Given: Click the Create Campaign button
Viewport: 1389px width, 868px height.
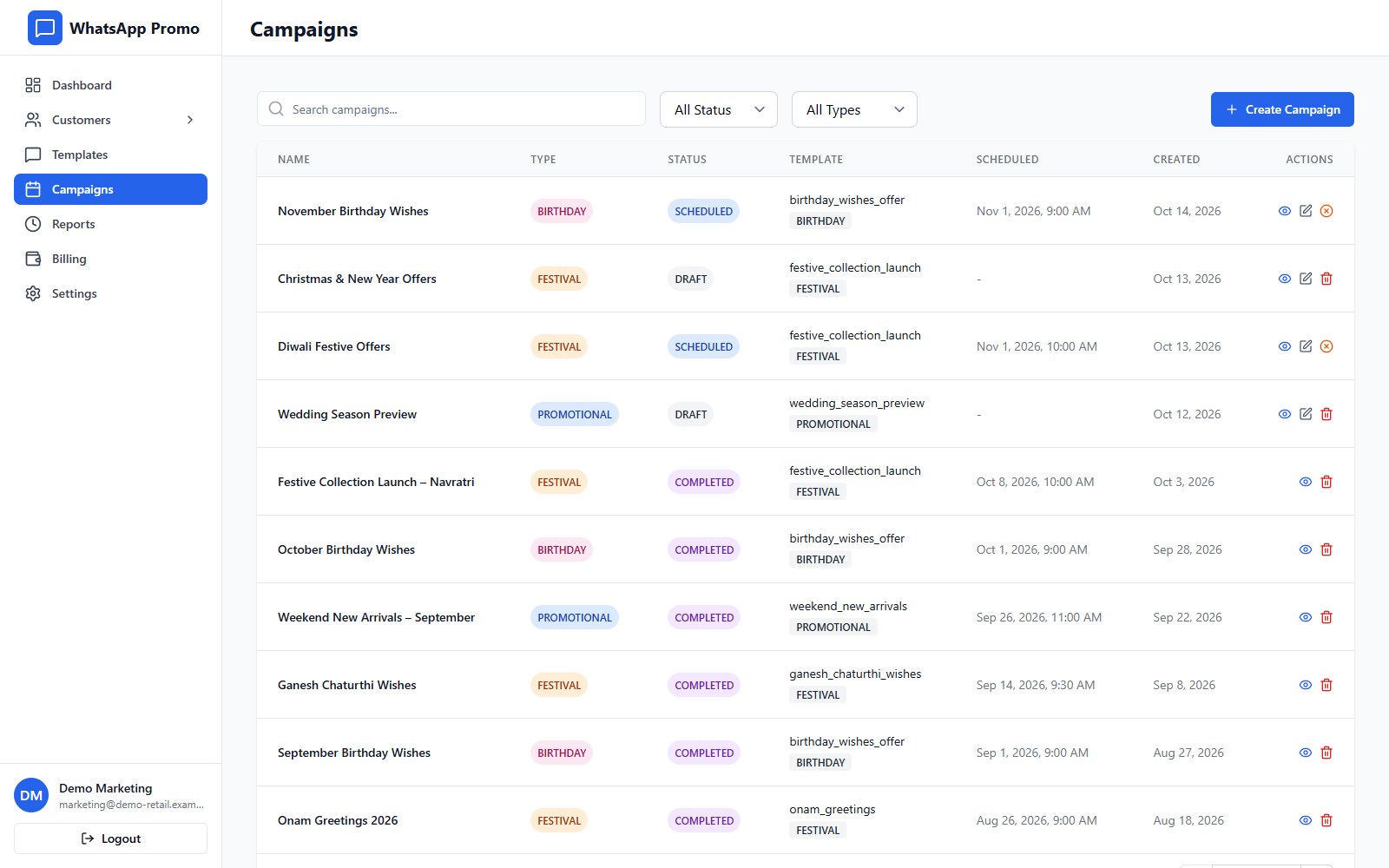Looking at the screenshot, I should coord(1282,109).
